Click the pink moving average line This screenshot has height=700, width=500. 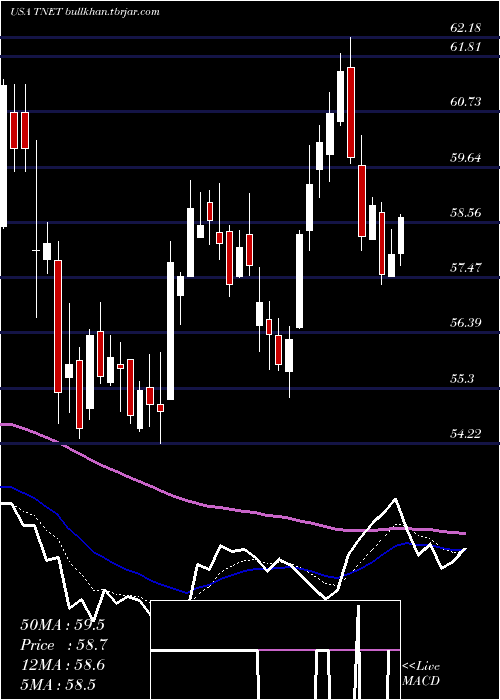[x=232, y=509]
